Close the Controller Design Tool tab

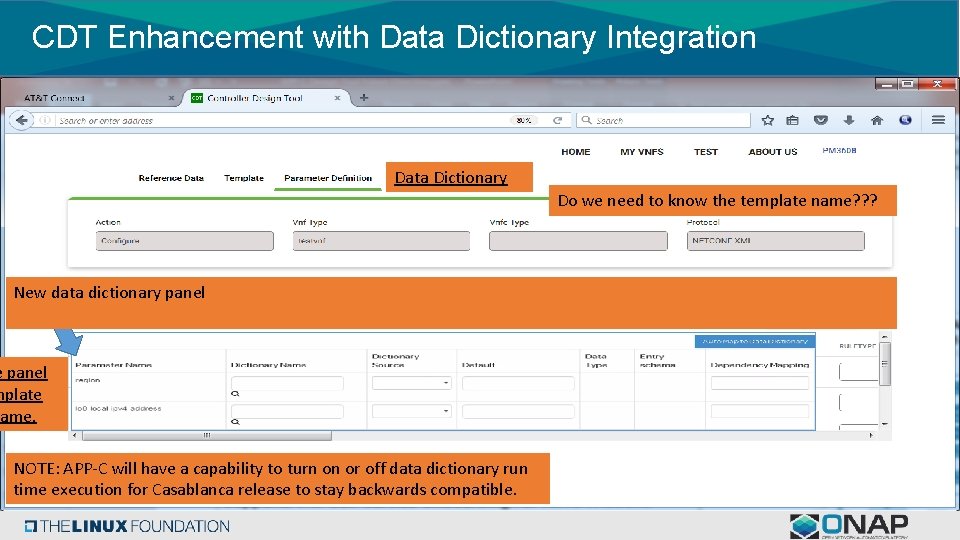point(337,98)
